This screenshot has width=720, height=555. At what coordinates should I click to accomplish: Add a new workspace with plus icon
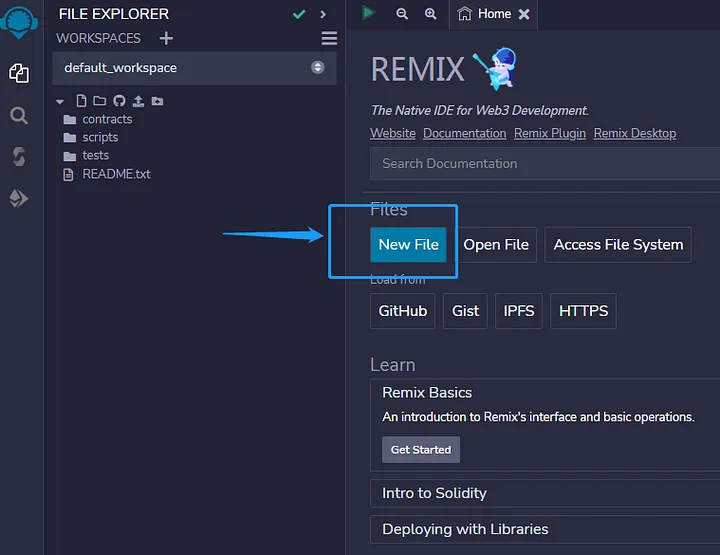click(166, 38)
